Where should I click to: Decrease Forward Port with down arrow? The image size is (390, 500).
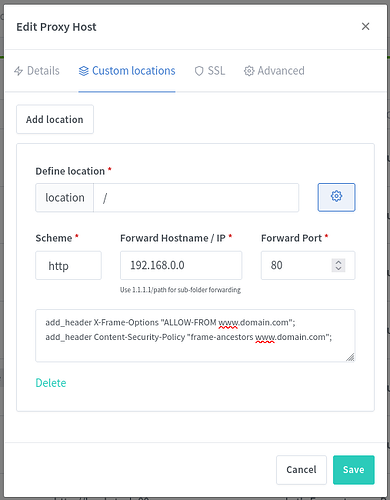click(x=338, y=268)
